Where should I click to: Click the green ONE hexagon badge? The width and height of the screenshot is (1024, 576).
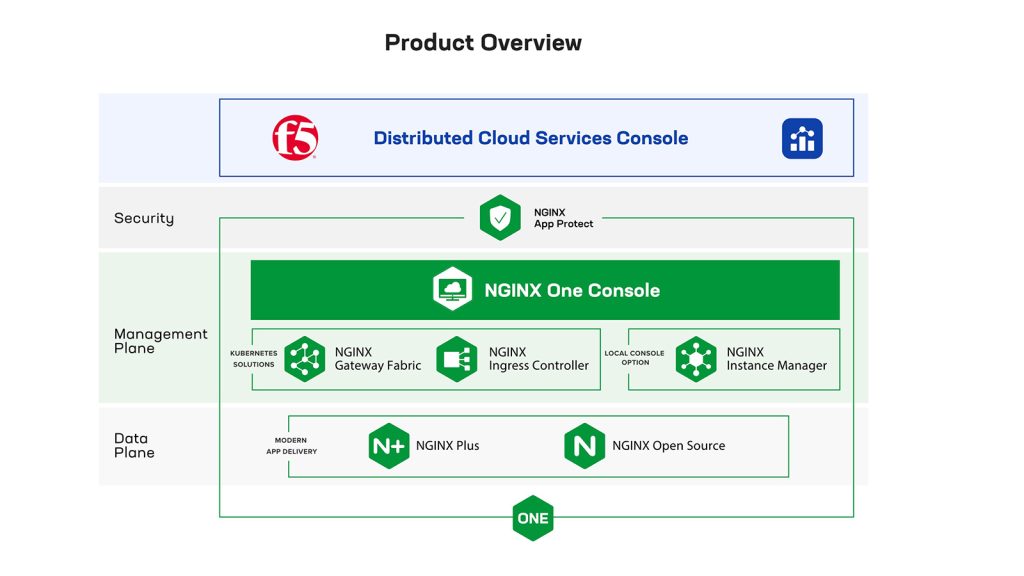tap(533, 518)
